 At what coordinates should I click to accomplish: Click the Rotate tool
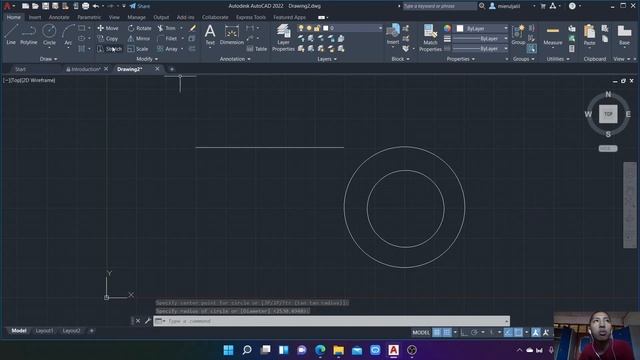click(139, 28)
